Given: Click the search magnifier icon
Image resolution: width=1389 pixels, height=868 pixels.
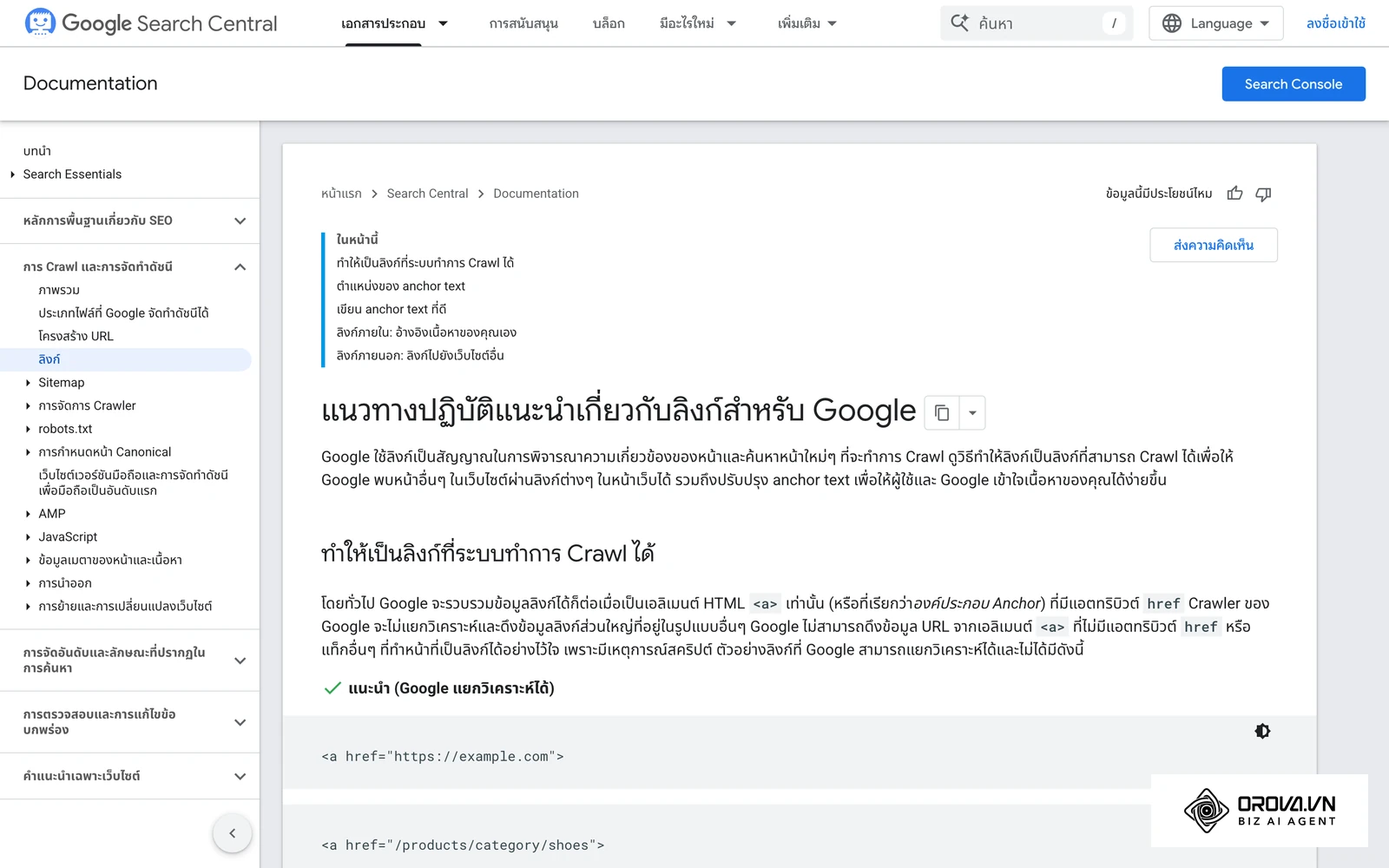Looking at the screenshot, I should 959,23.
